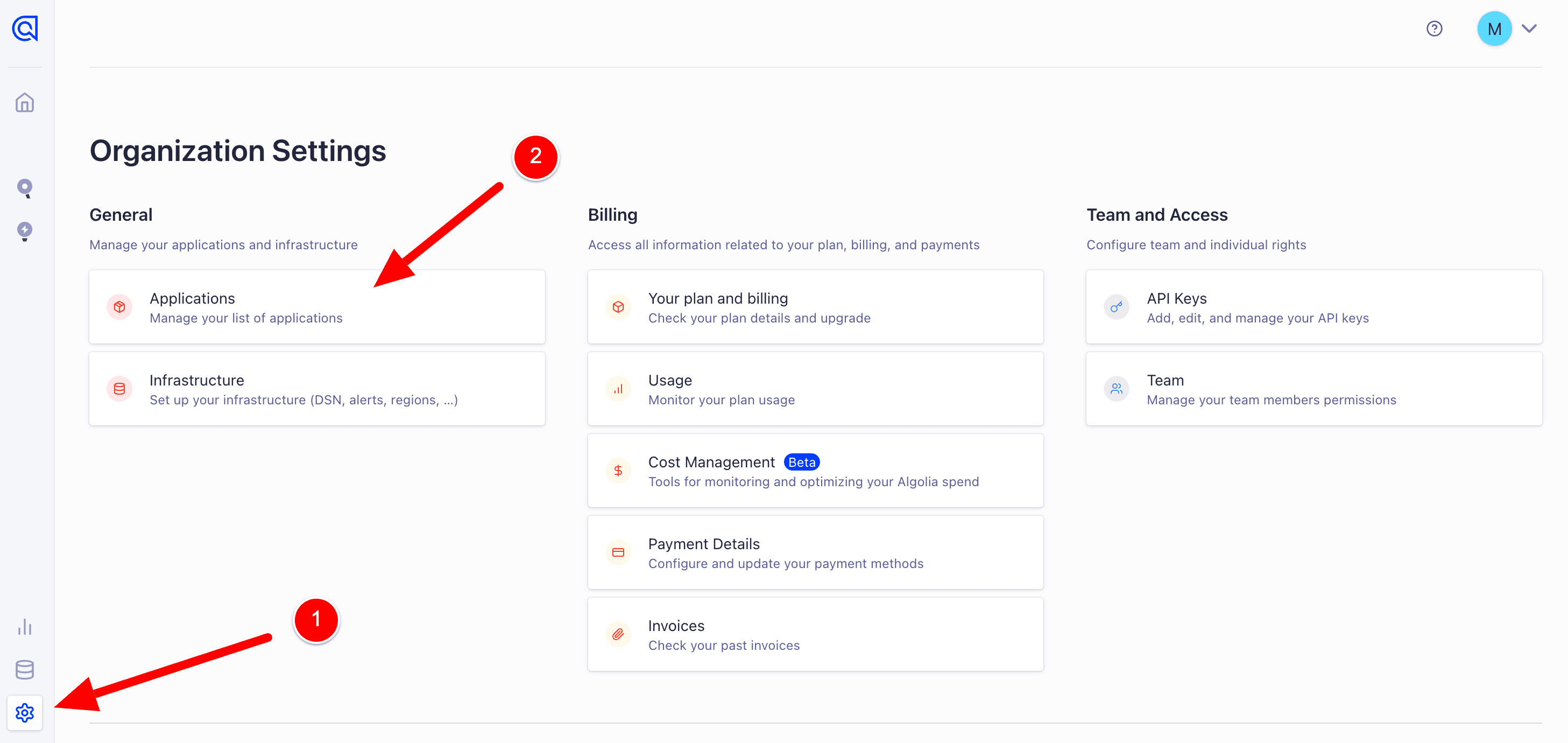This screenshot has height=743, width=1568.
Task: Open the Usage monitoring card
Action: [815, 389]
